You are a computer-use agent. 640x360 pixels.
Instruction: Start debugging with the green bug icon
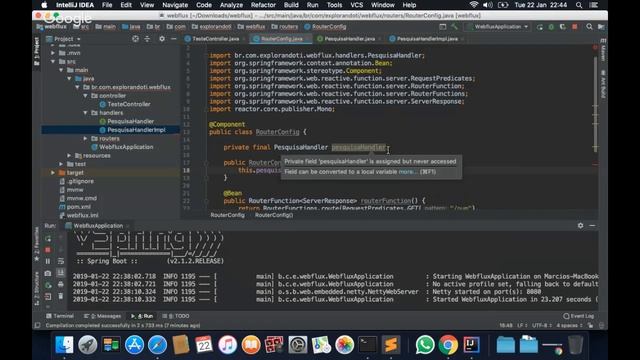click(551, 27)
